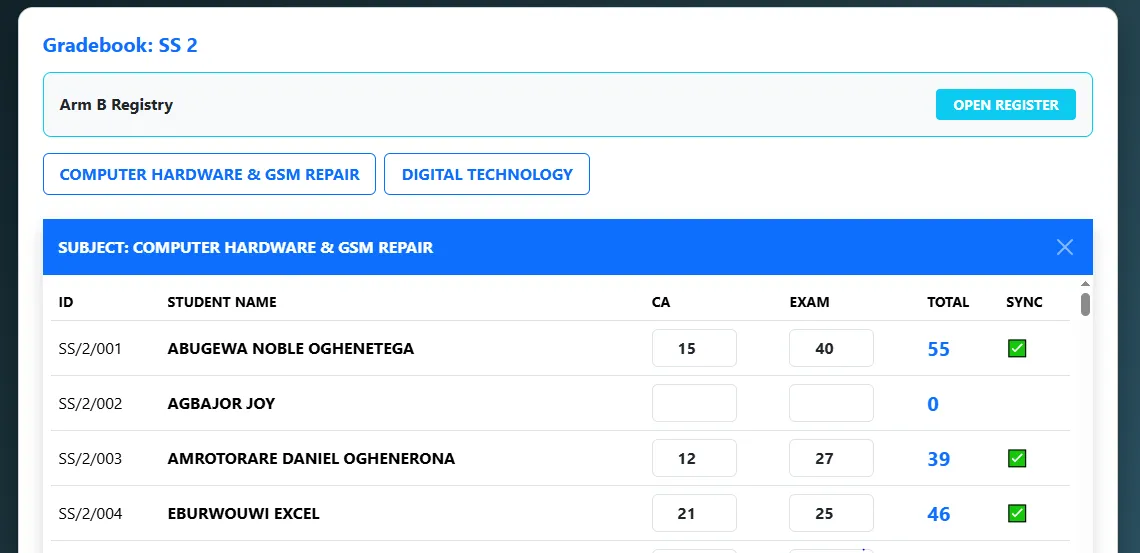Click student name Agbajor Joy

(221, 403)
